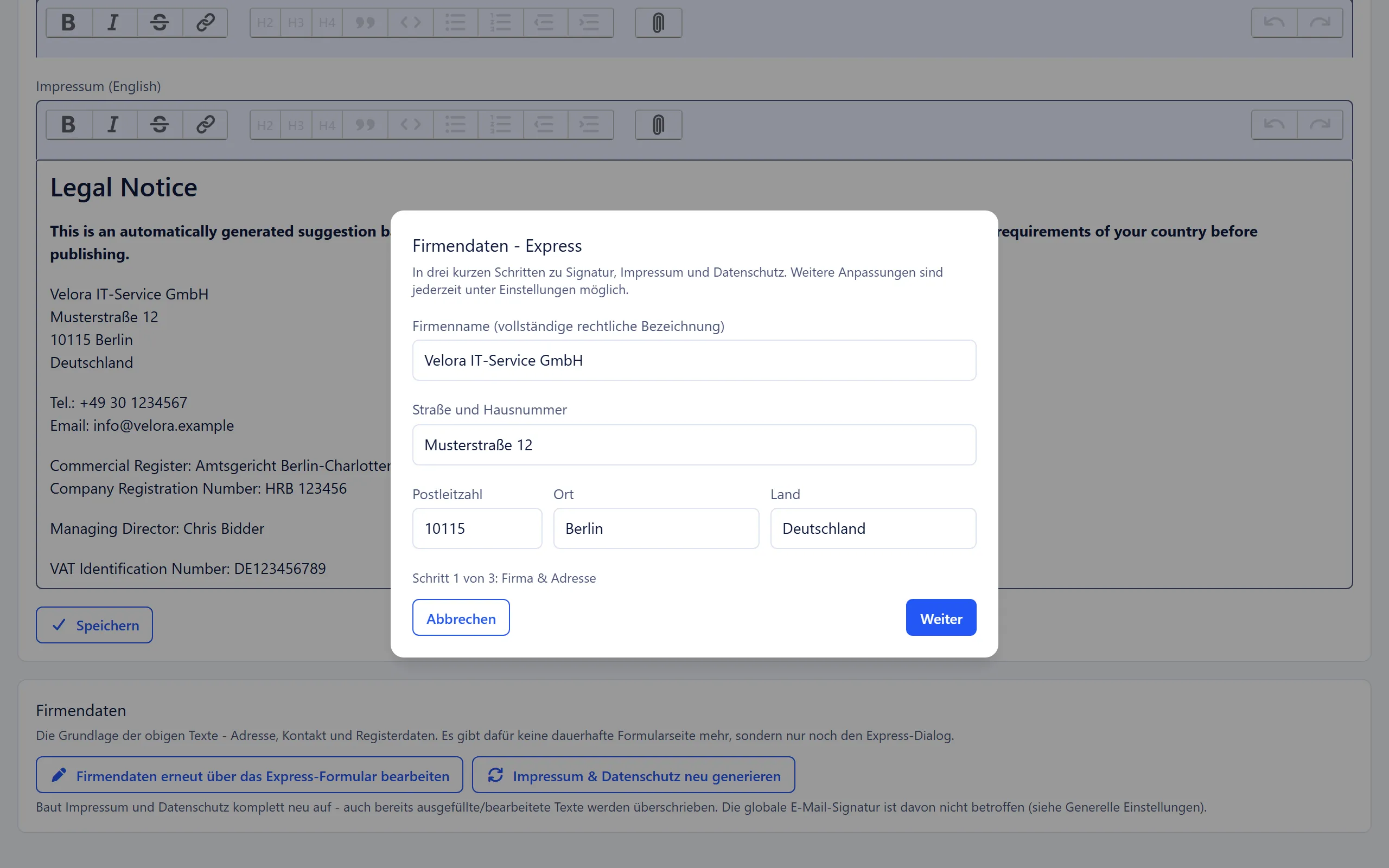This screenshot has height=868, width=1389.
Task: Insert bullet list in Impressum (English) toolbar
Action: (x=456, y=125)
